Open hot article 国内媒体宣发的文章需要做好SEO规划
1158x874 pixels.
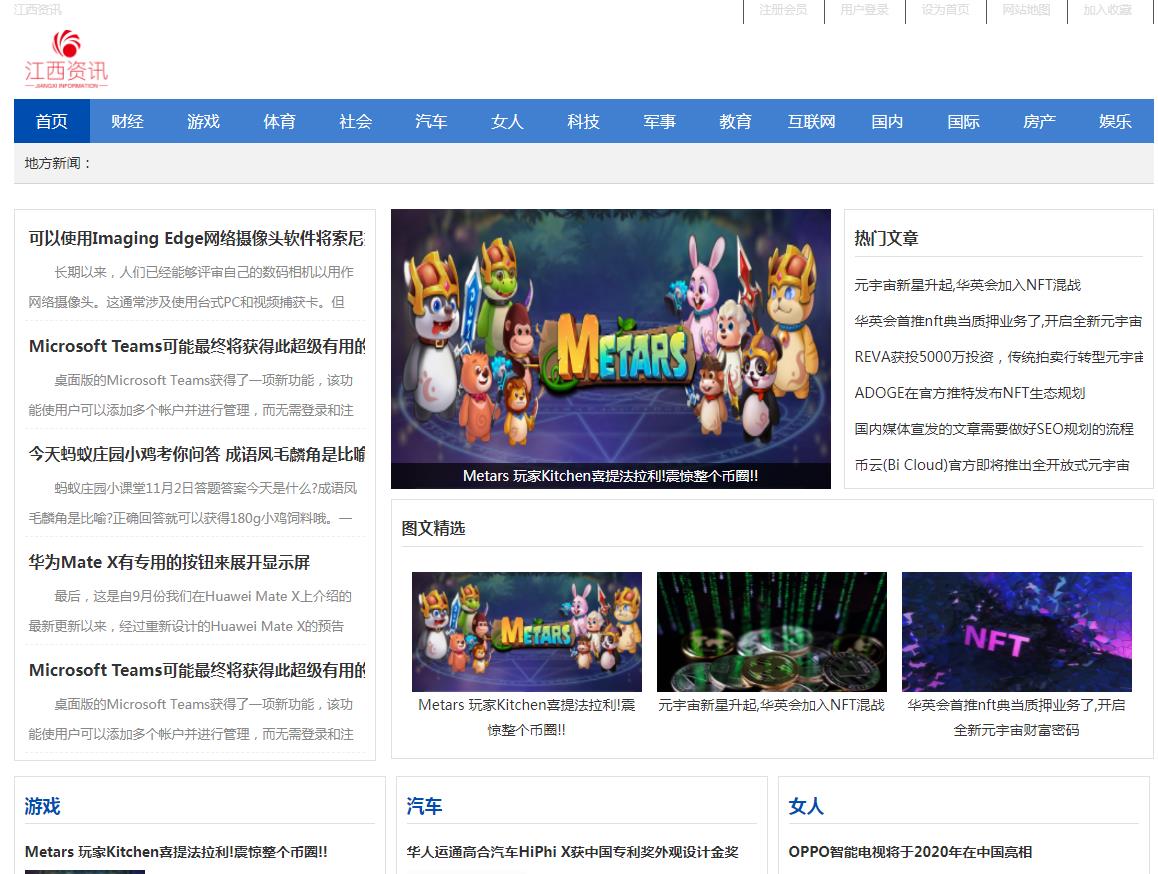point(994,429)
